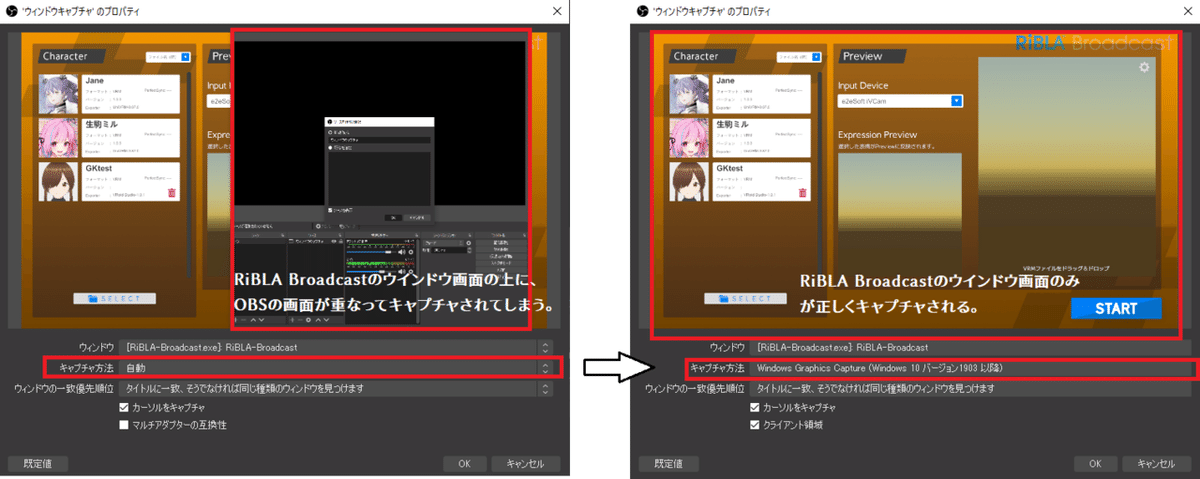The height and width of the screenshot is (479, 1200).
Task: Open the ウィンドウの一致優先順位 dropdown in left dialog
Action: coord(336,388)
